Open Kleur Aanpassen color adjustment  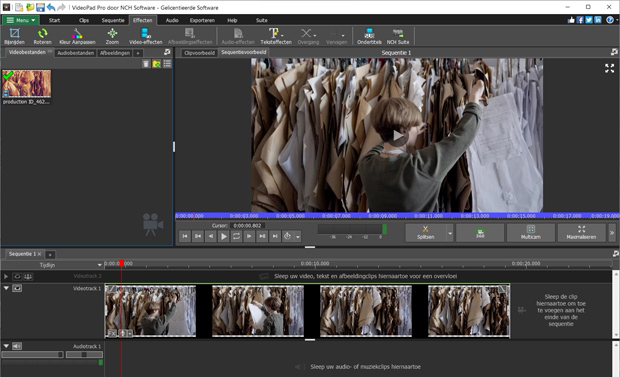pyautogui.click(x=77, y=36)
